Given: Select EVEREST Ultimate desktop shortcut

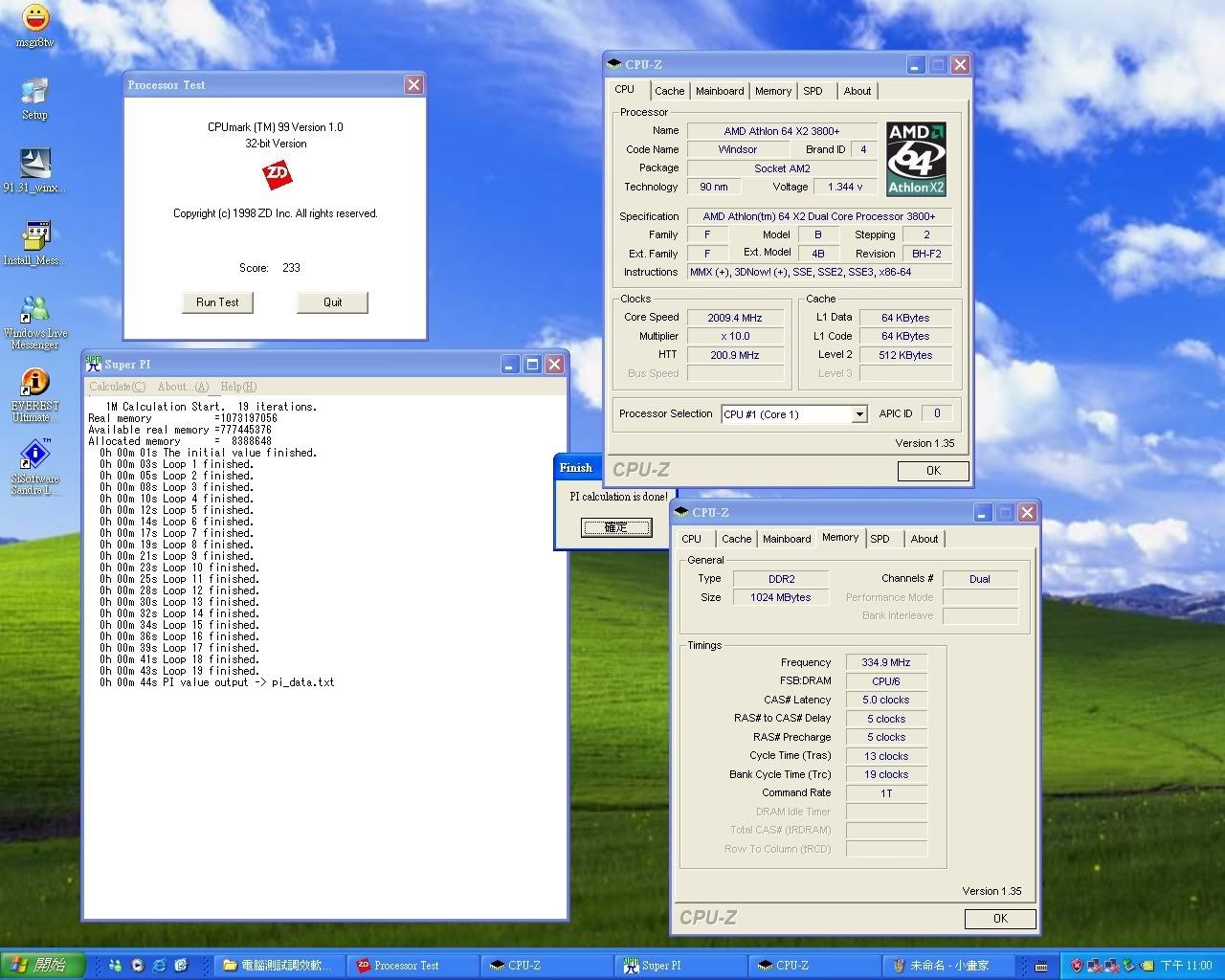Looking at the screenshot, I should tap(34, 394).
